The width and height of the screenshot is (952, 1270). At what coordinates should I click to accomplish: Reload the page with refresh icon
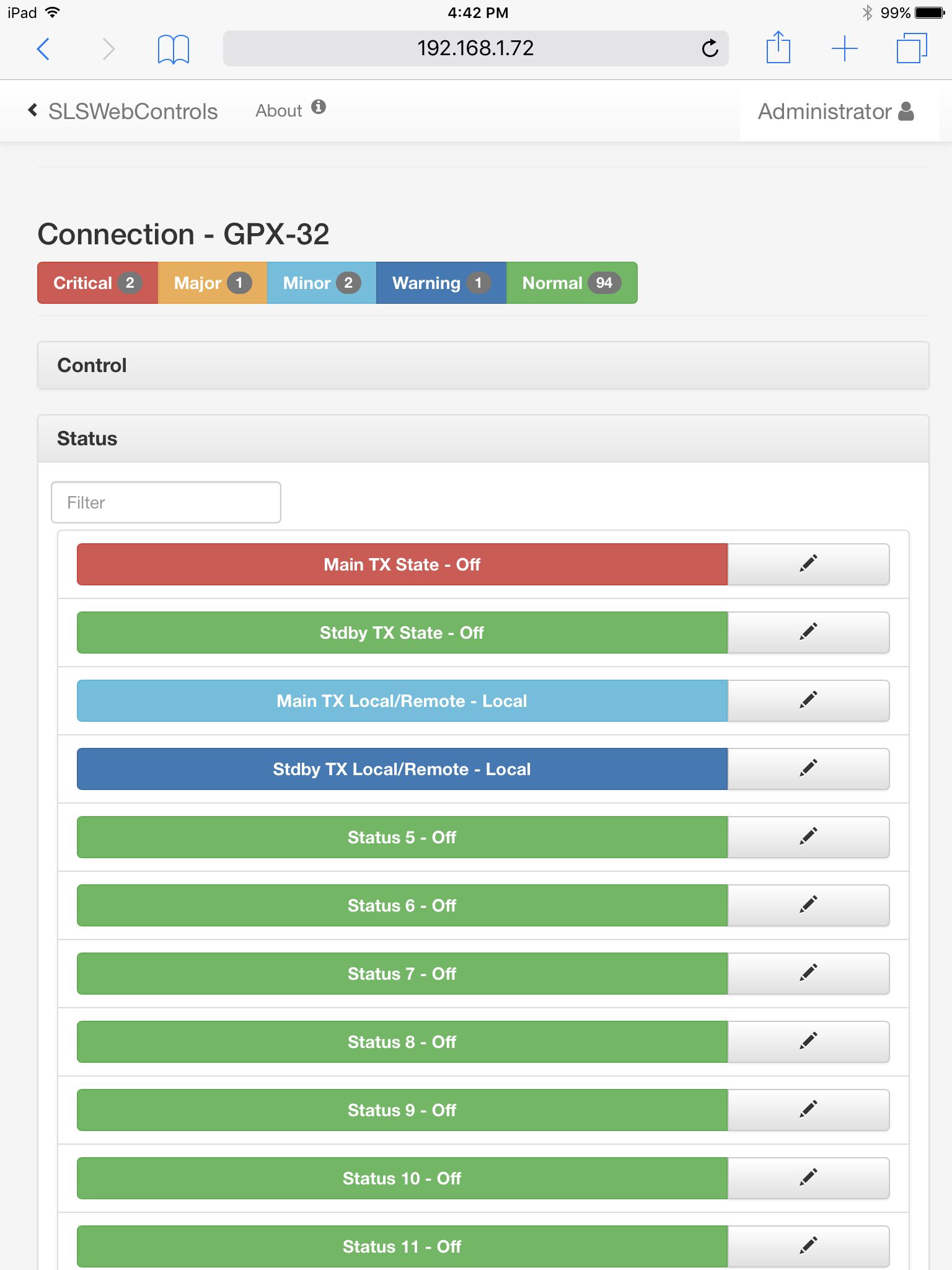click(x=710, y=48)
